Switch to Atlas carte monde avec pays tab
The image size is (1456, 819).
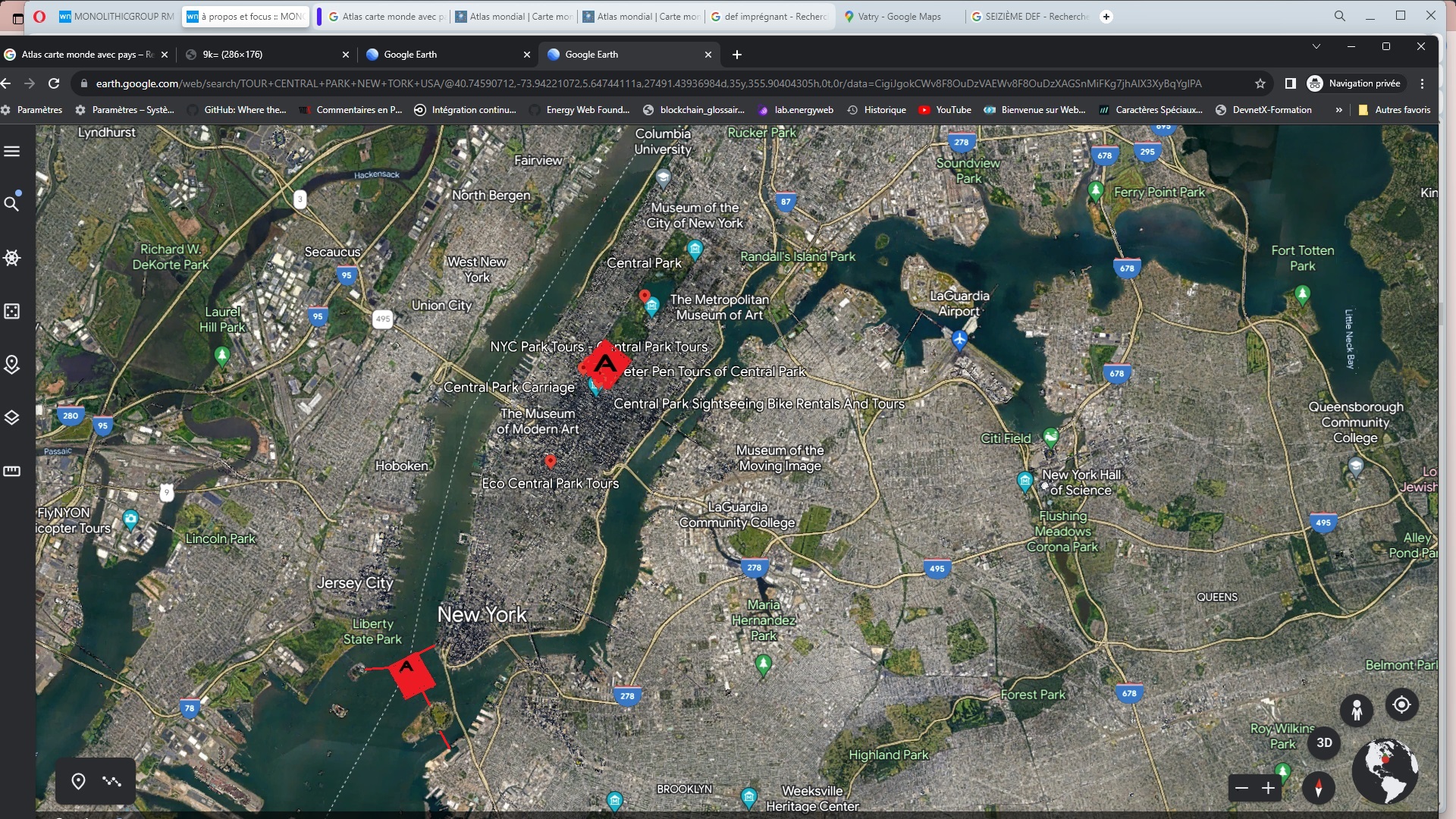tap(87, 55)
